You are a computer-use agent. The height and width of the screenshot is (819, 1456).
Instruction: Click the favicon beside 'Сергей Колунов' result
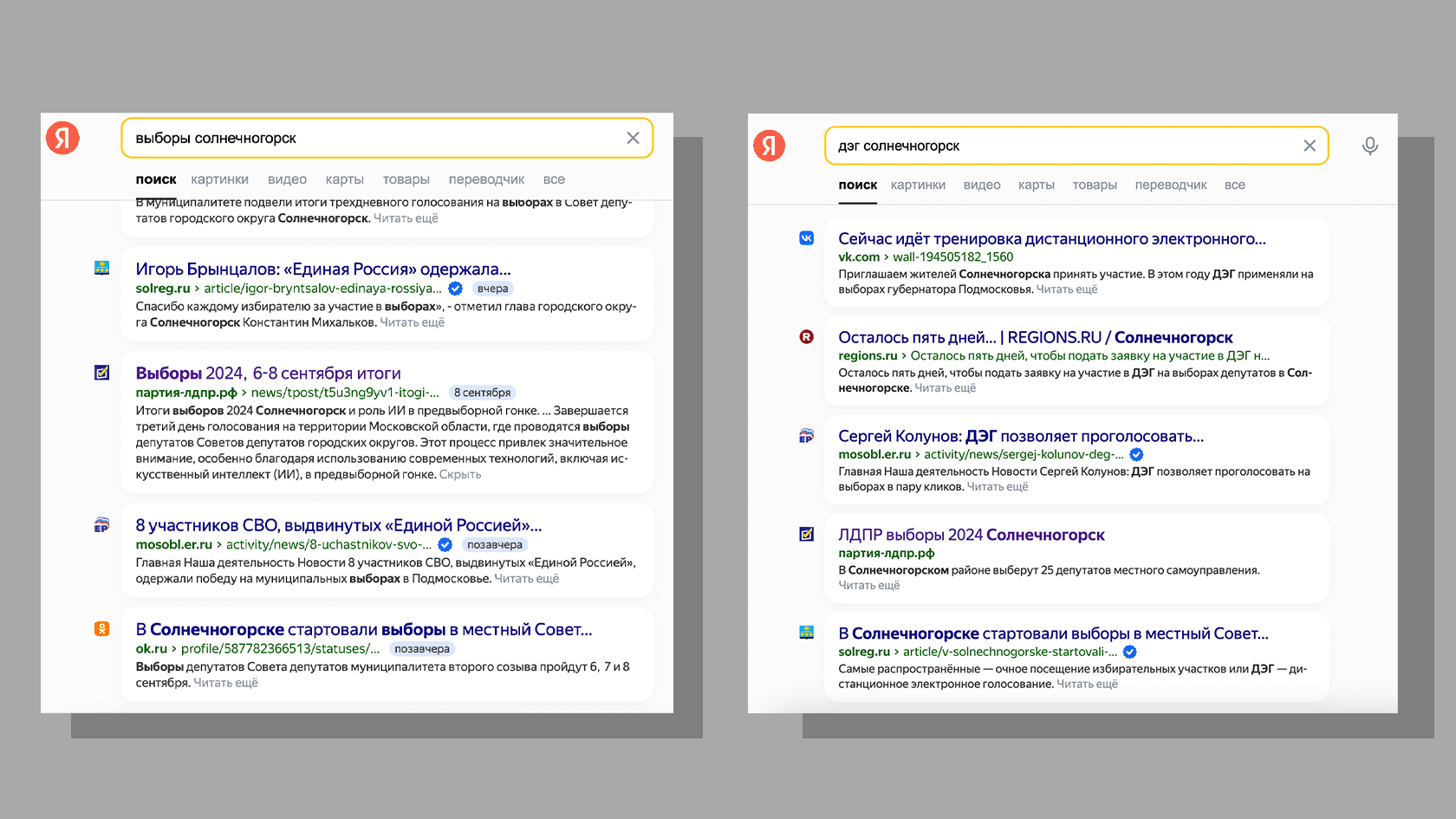click(x=807, y=436)
